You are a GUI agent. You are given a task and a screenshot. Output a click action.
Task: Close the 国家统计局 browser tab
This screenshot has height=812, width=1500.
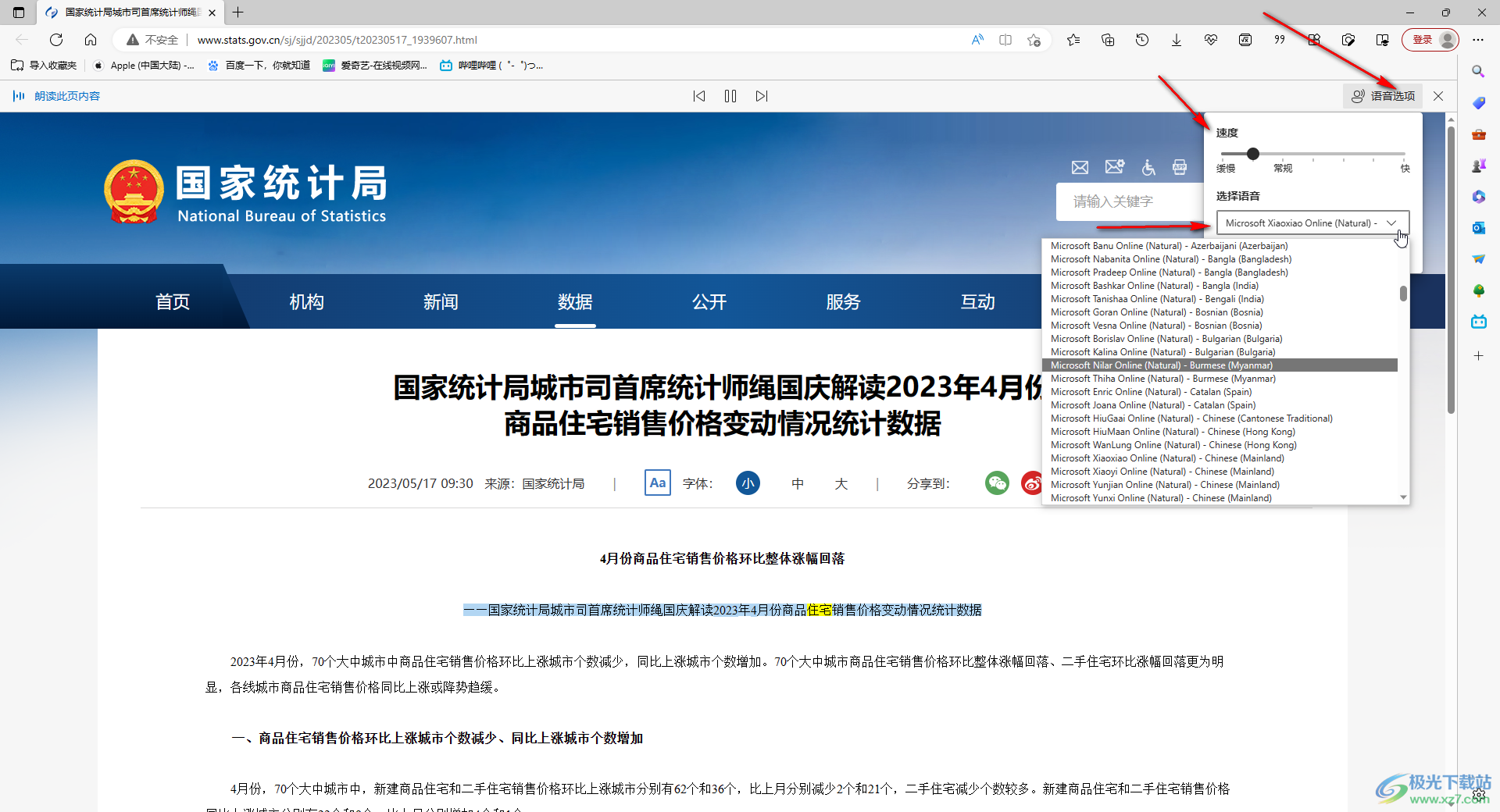[212, 12]
